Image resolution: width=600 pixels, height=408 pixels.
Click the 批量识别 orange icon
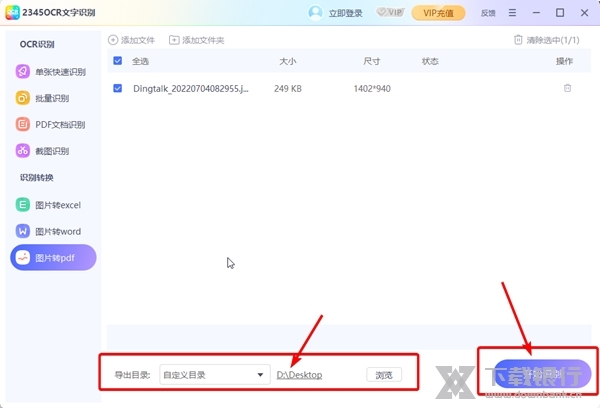pyautogui.click(x=23, y=98)
